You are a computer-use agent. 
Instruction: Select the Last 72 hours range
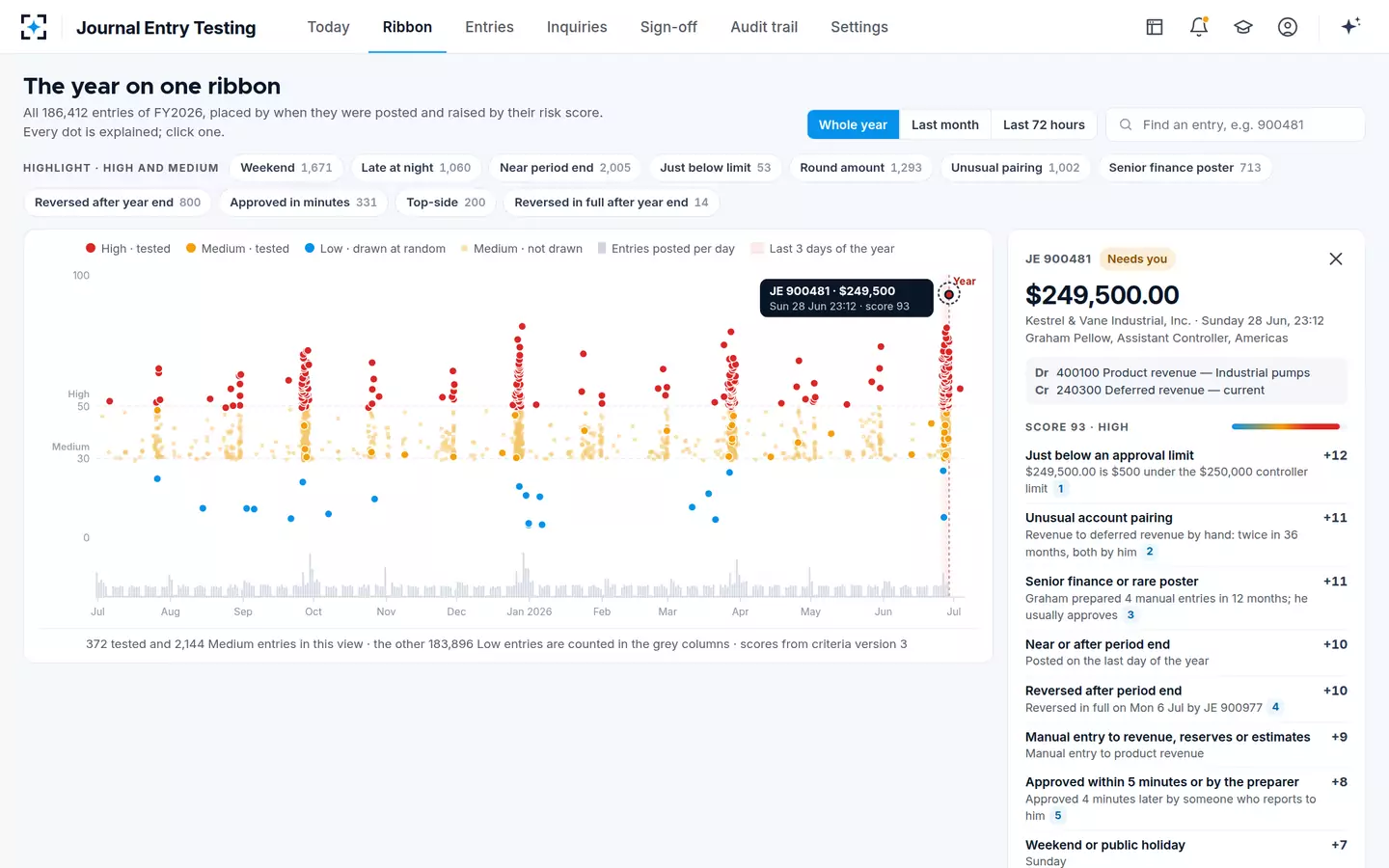coord(1044,124)
